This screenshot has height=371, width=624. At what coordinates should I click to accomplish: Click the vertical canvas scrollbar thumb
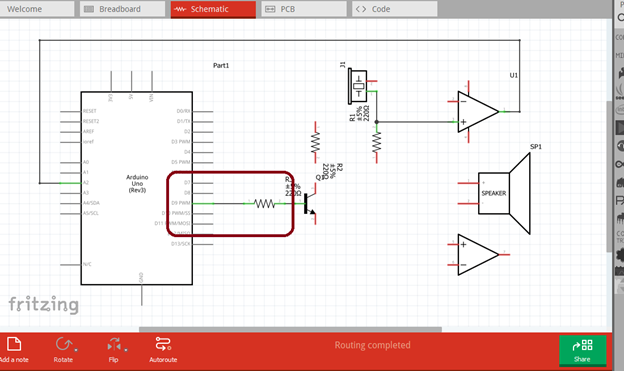click(x=609, y=176)
